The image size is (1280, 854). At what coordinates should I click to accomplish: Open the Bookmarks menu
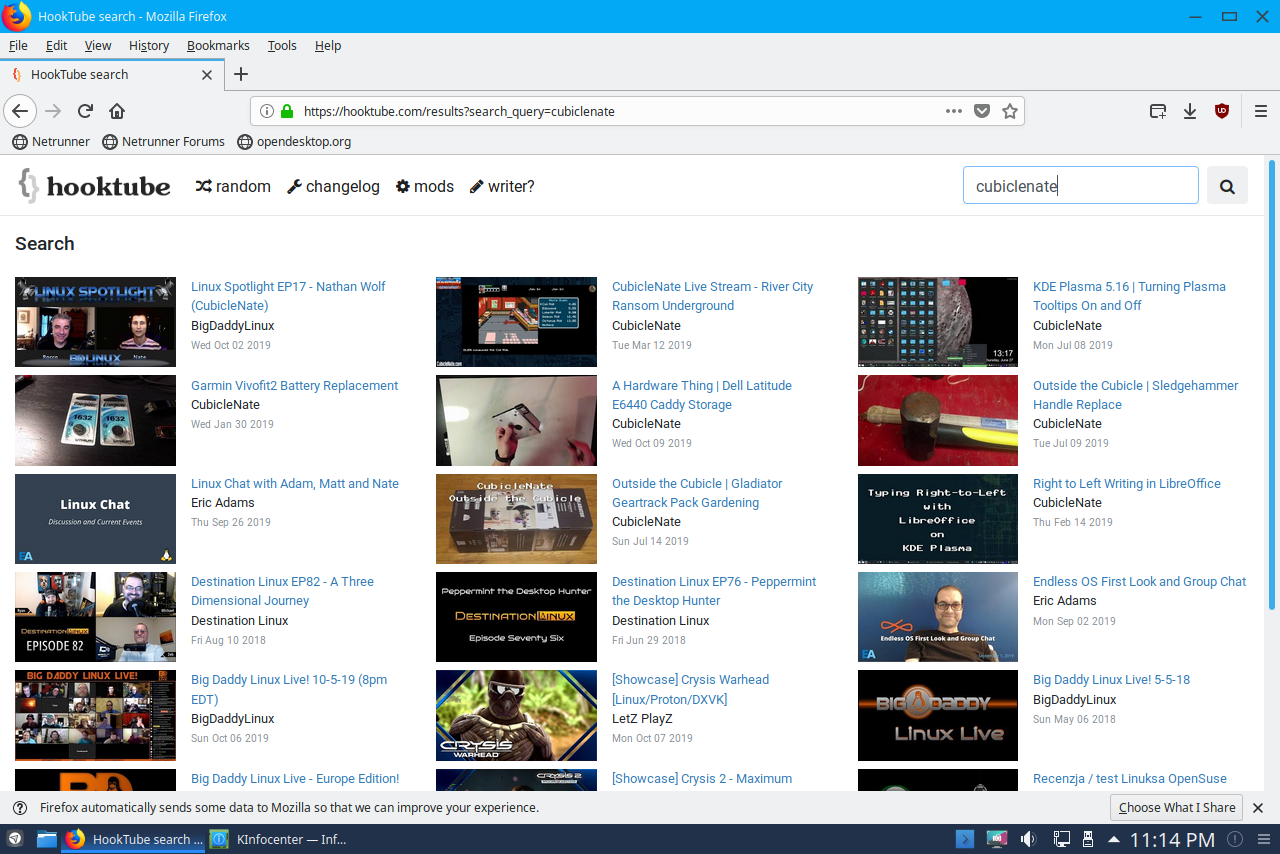pyautogui.click(x=217, y=45)
